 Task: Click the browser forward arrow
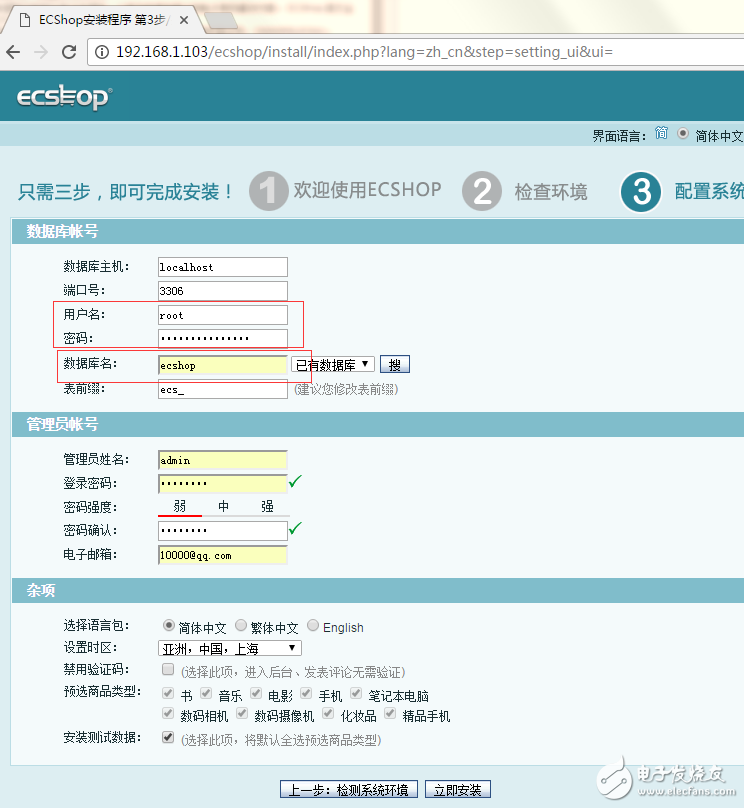pos(41,51)
